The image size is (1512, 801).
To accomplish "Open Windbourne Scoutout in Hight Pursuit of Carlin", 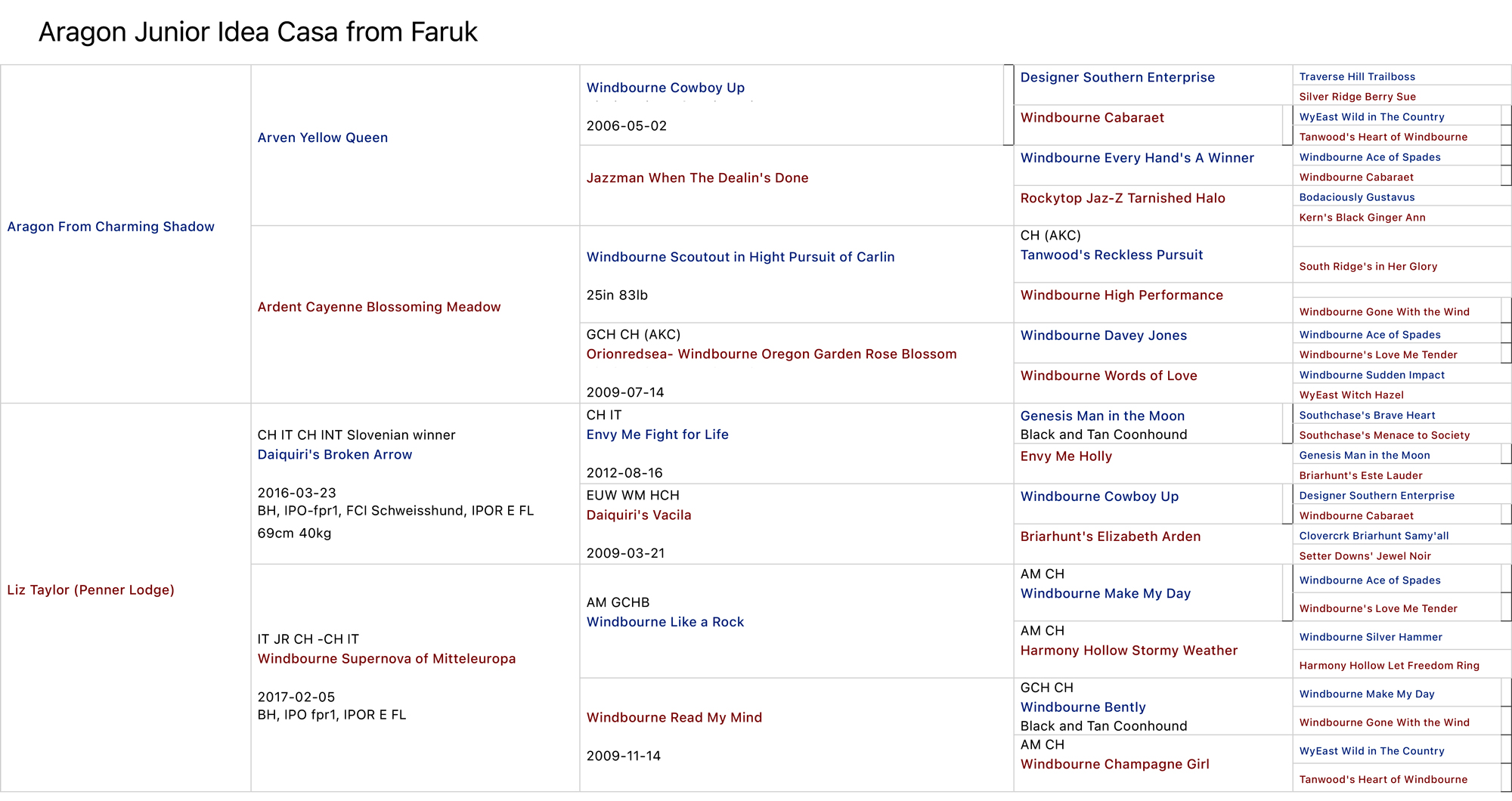I will point(740,257).
